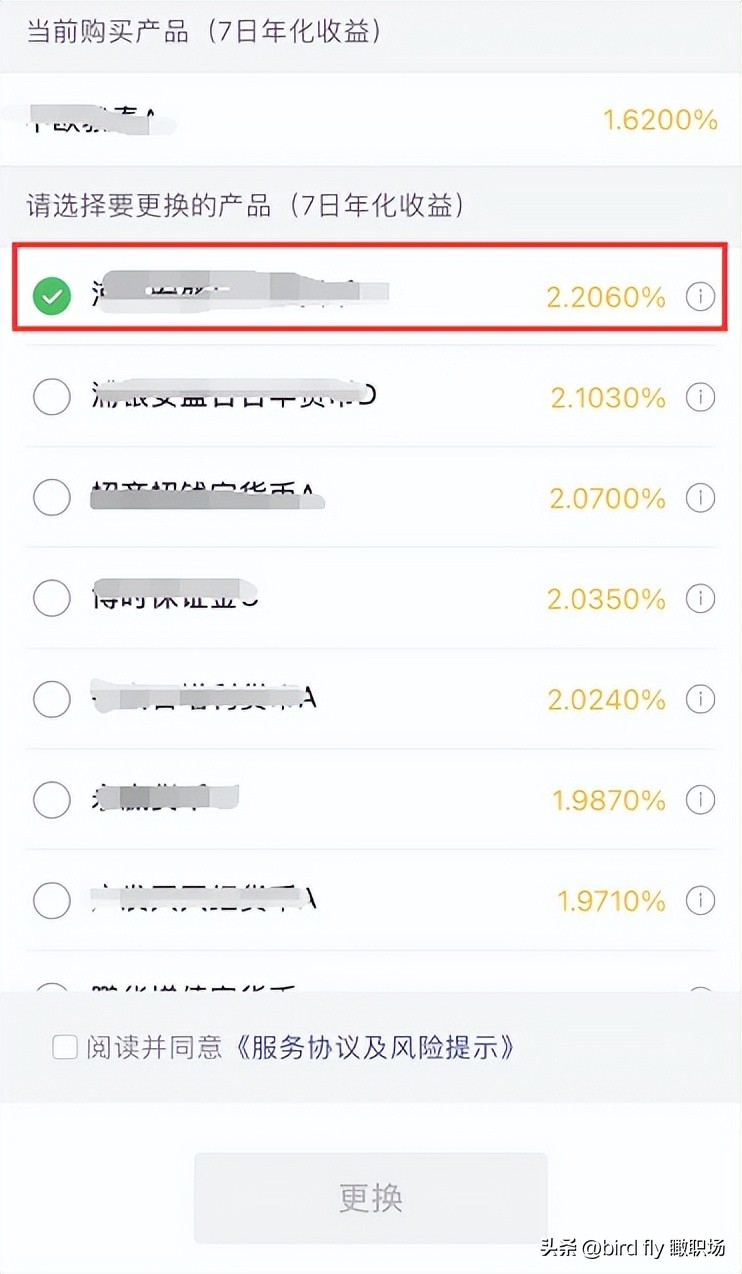742x1274 pixels.
Task: Open info icon for 1.9870% product
Action: 700,800
